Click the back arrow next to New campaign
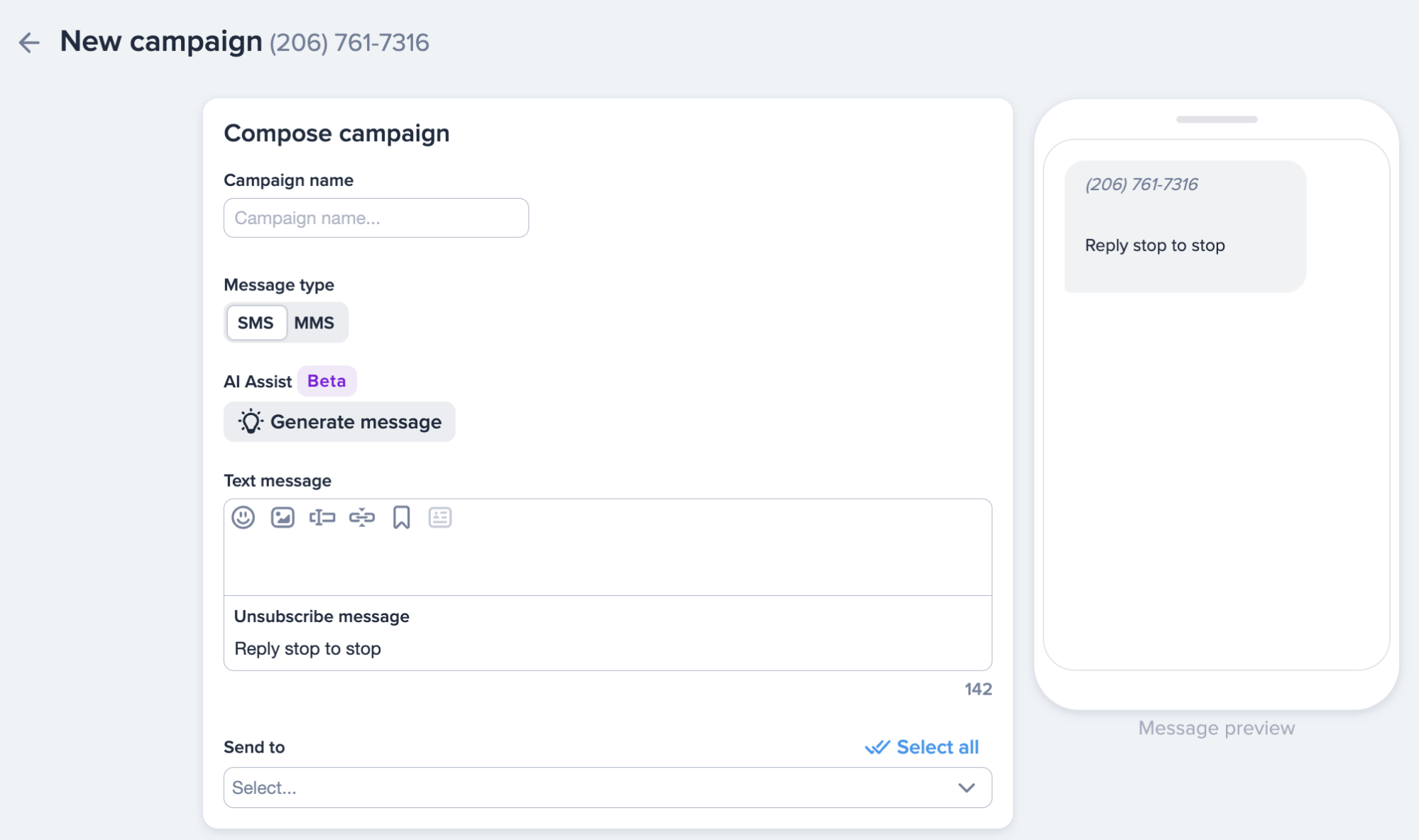This screenshot has width=1419, height=840. (x=29, y=44)
